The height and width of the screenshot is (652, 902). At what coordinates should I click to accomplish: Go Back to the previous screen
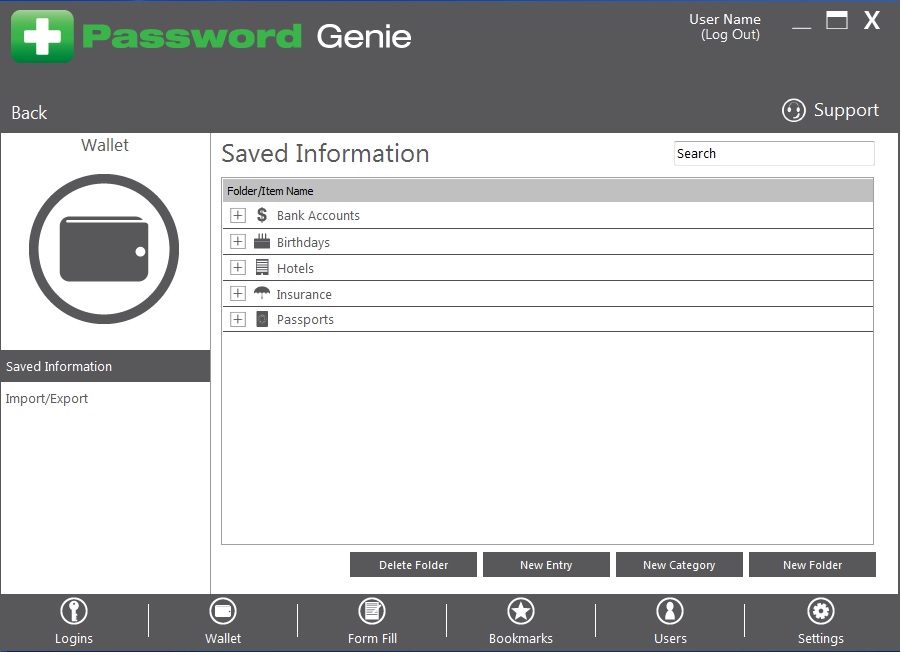(x=29, y=113)
